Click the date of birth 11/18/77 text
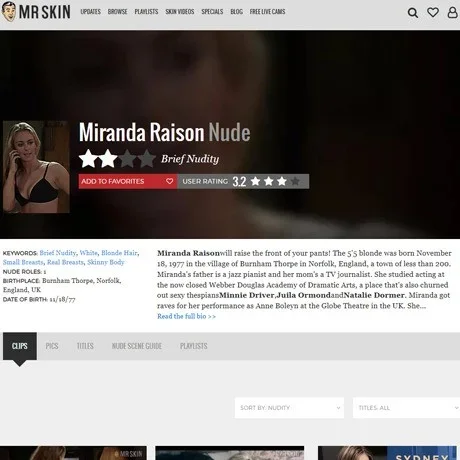Image resolution: width=460 pixels, height=460 pixels. point(62,299)
